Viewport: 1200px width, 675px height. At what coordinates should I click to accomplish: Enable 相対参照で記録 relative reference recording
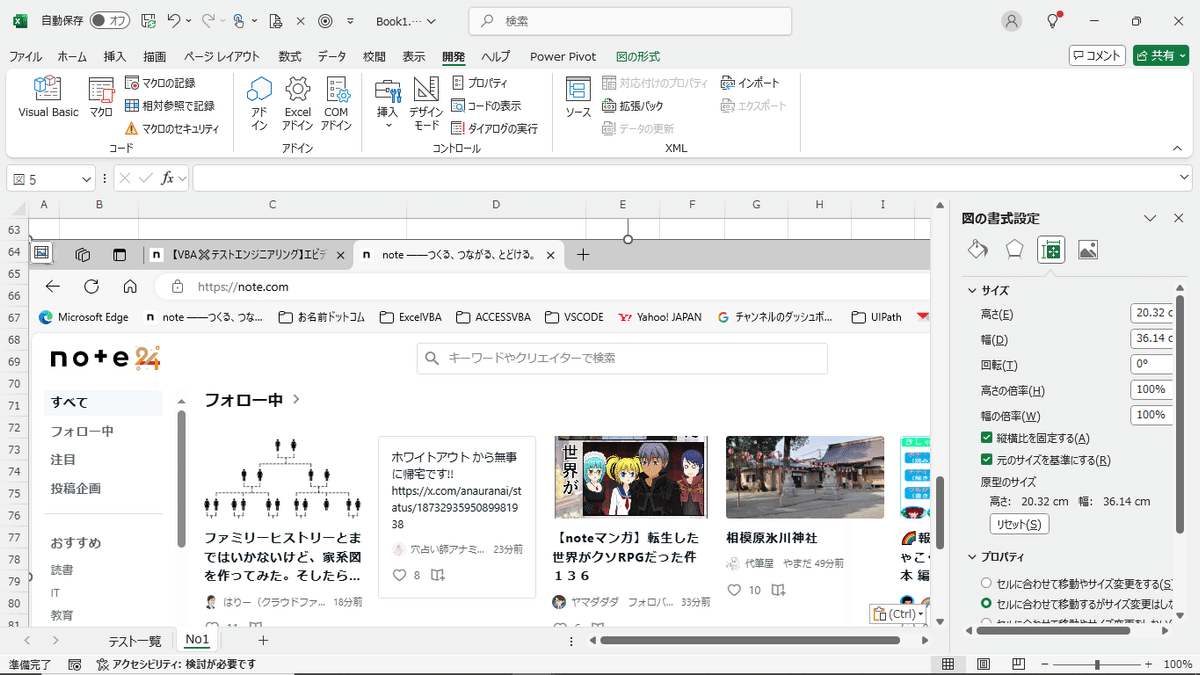pos(169,106)
